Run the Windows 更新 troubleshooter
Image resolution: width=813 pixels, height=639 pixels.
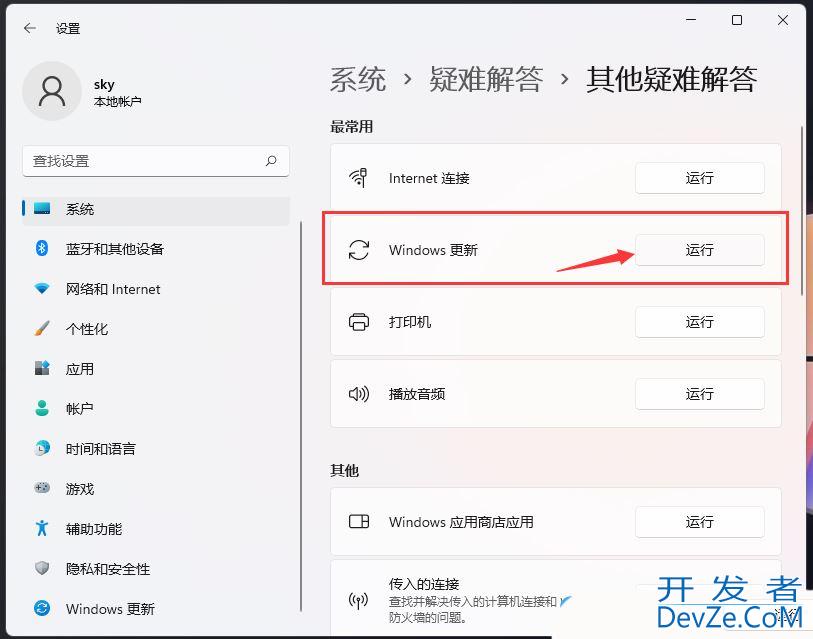point(699,250)
